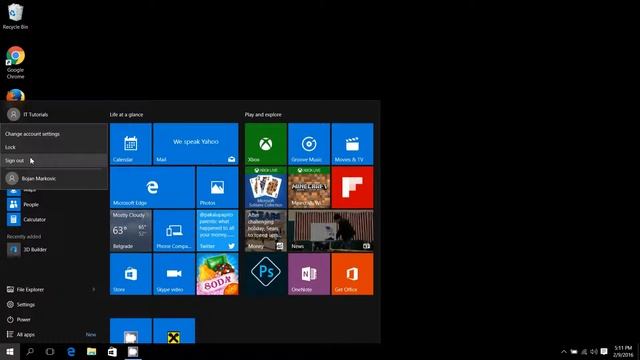This screenshot has height=360, width=640.
Task: Open File Explorer from Start menu
Action: coord(25,289)
